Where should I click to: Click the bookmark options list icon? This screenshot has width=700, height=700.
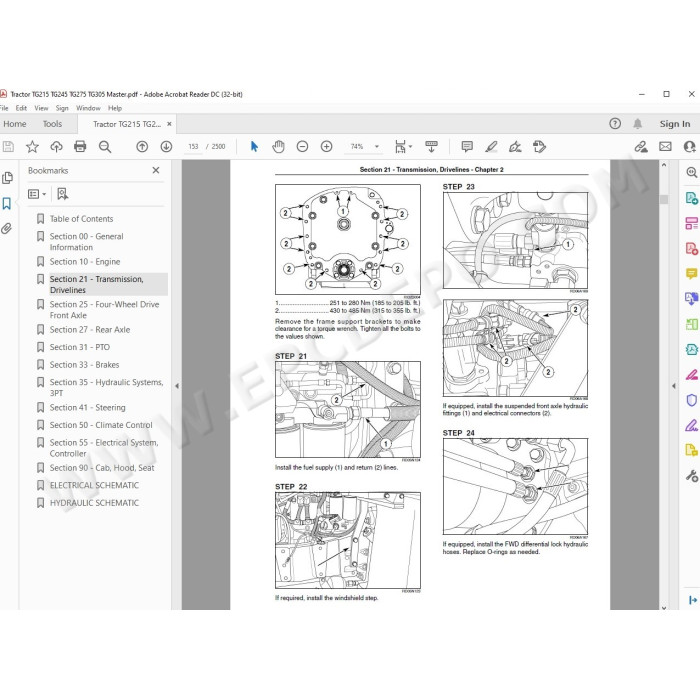37,194
